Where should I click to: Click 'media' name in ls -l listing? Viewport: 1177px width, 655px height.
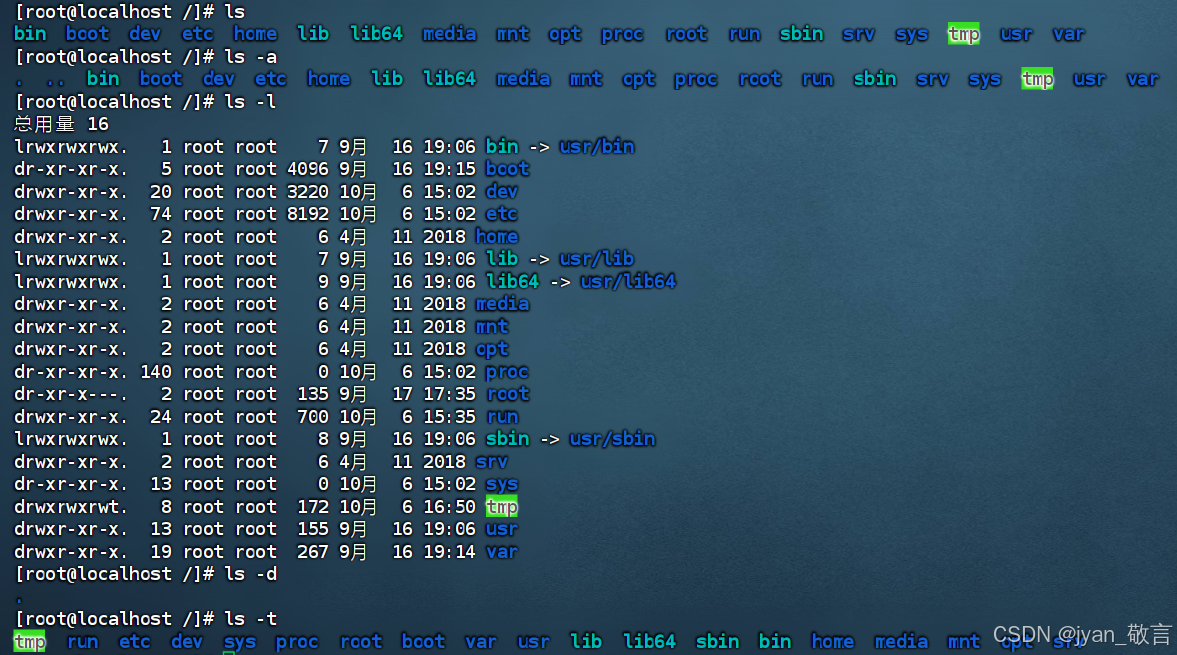502,305
